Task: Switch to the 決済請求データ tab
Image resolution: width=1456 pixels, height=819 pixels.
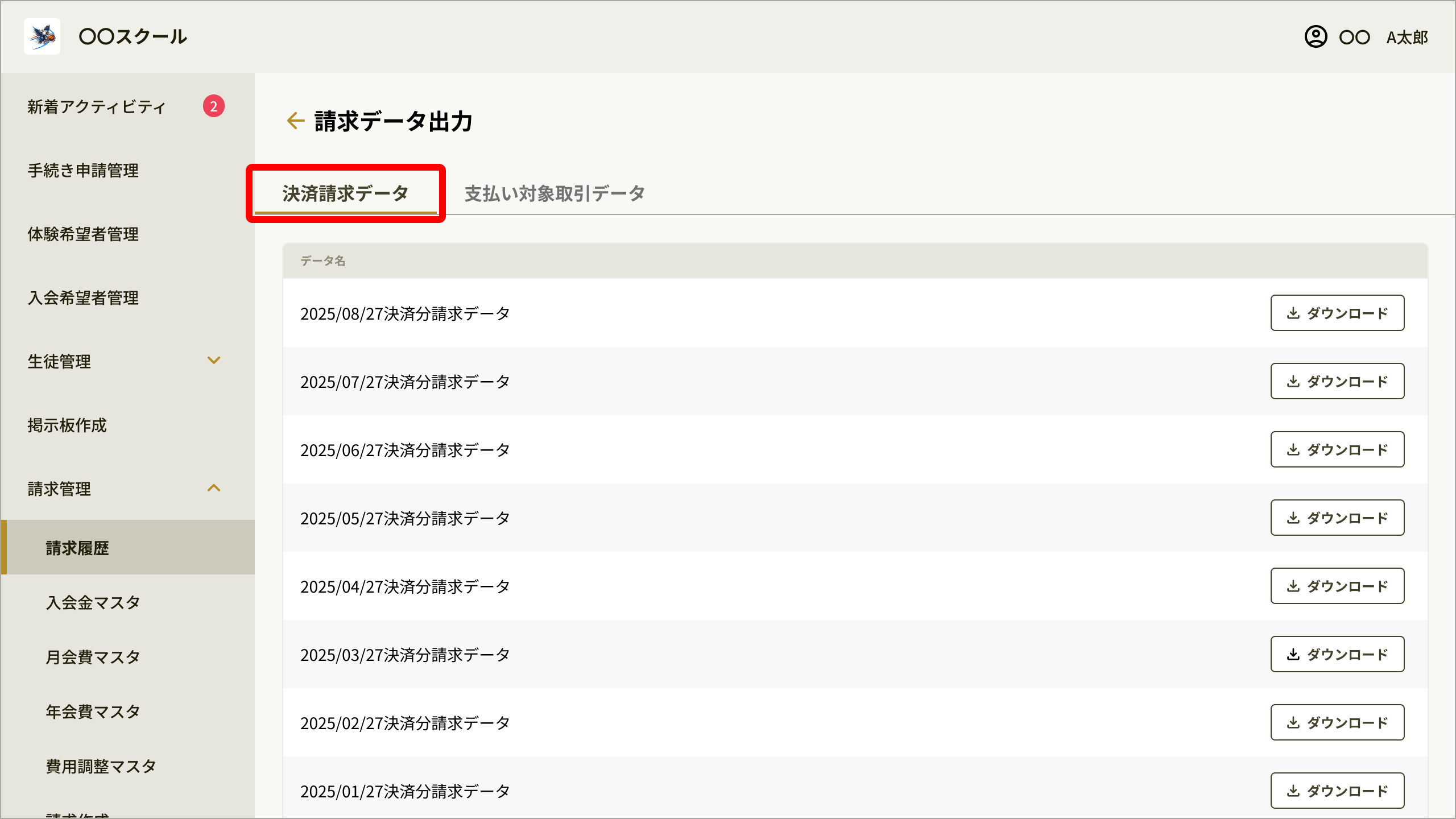Action: point(346,193)
